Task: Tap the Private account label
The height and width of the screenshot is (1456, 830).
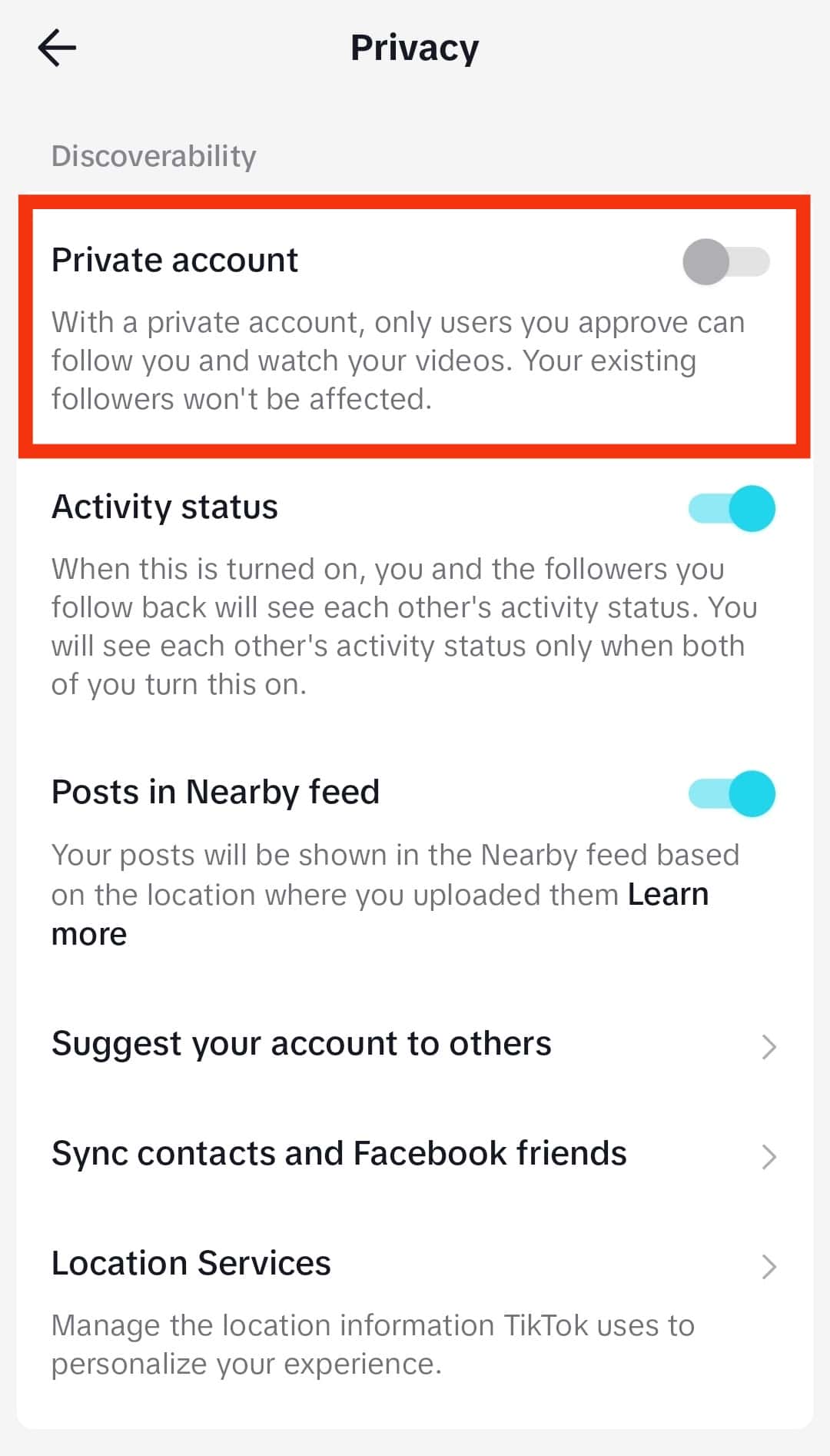Action: pos(174,260)
